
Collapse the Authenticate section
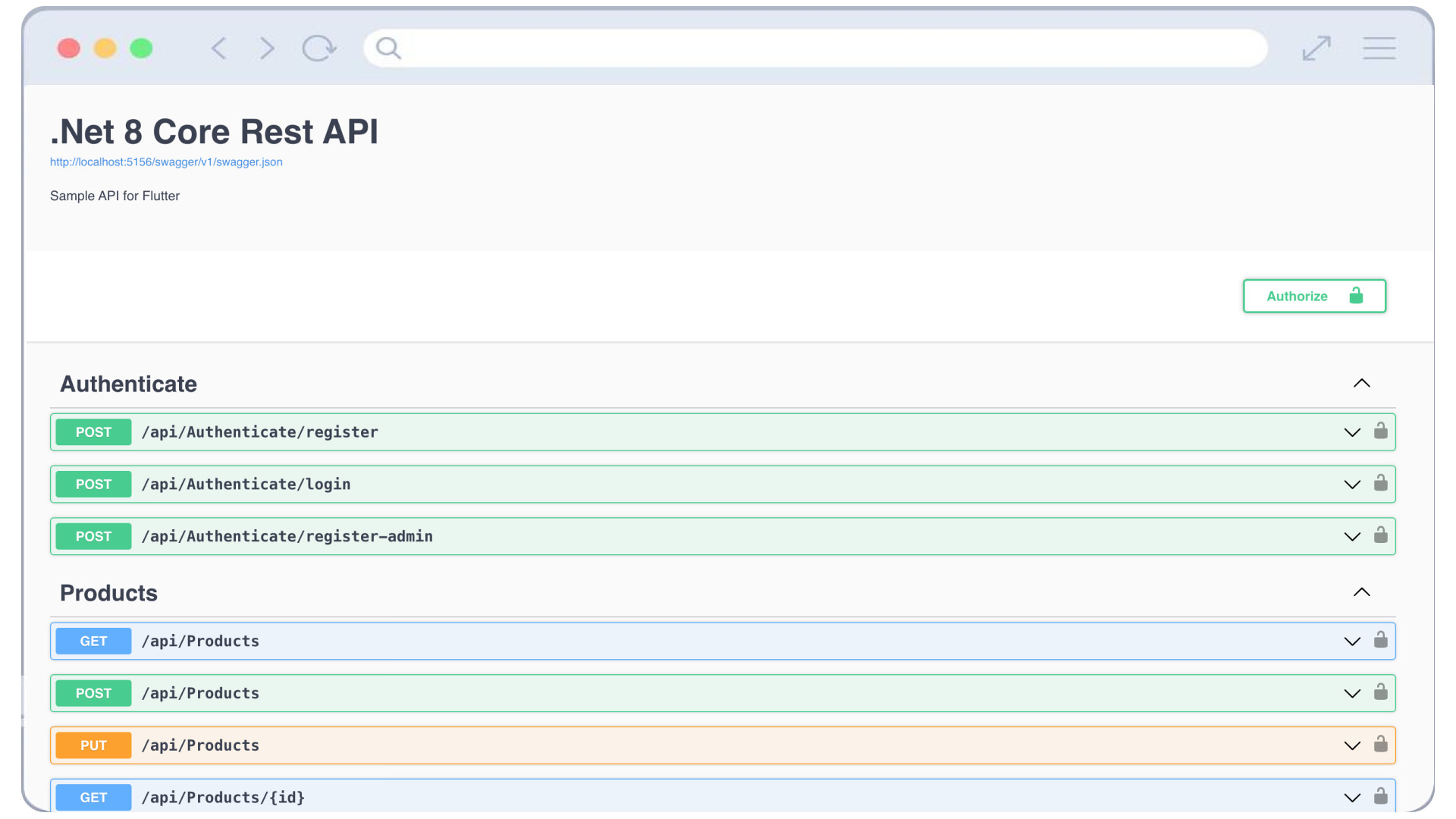(1362, 384)
